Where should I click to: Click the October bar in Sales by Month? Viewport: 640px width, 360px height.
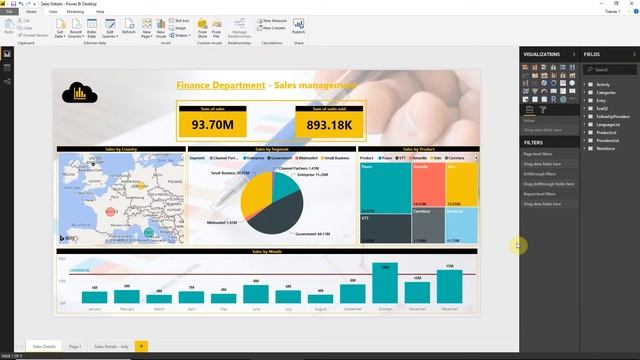[385, 283]
